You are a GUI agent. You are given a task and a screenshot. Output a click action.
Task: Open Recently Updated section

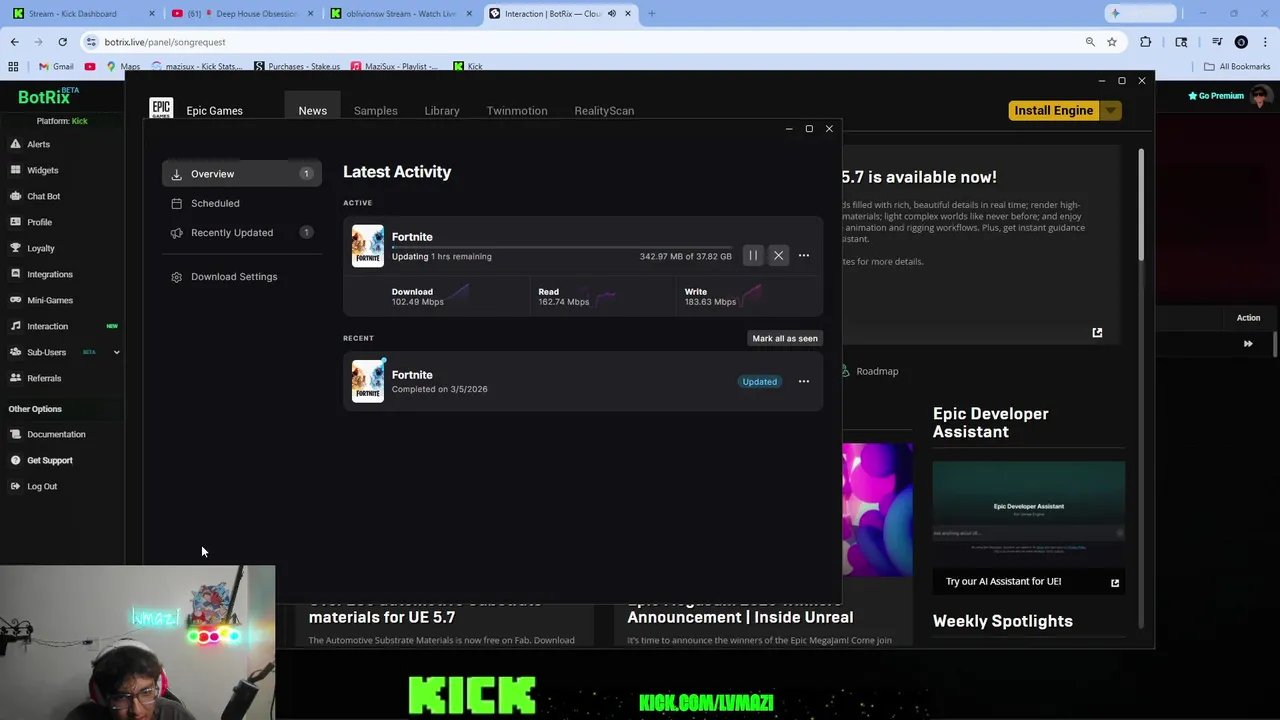pos(241,232)
